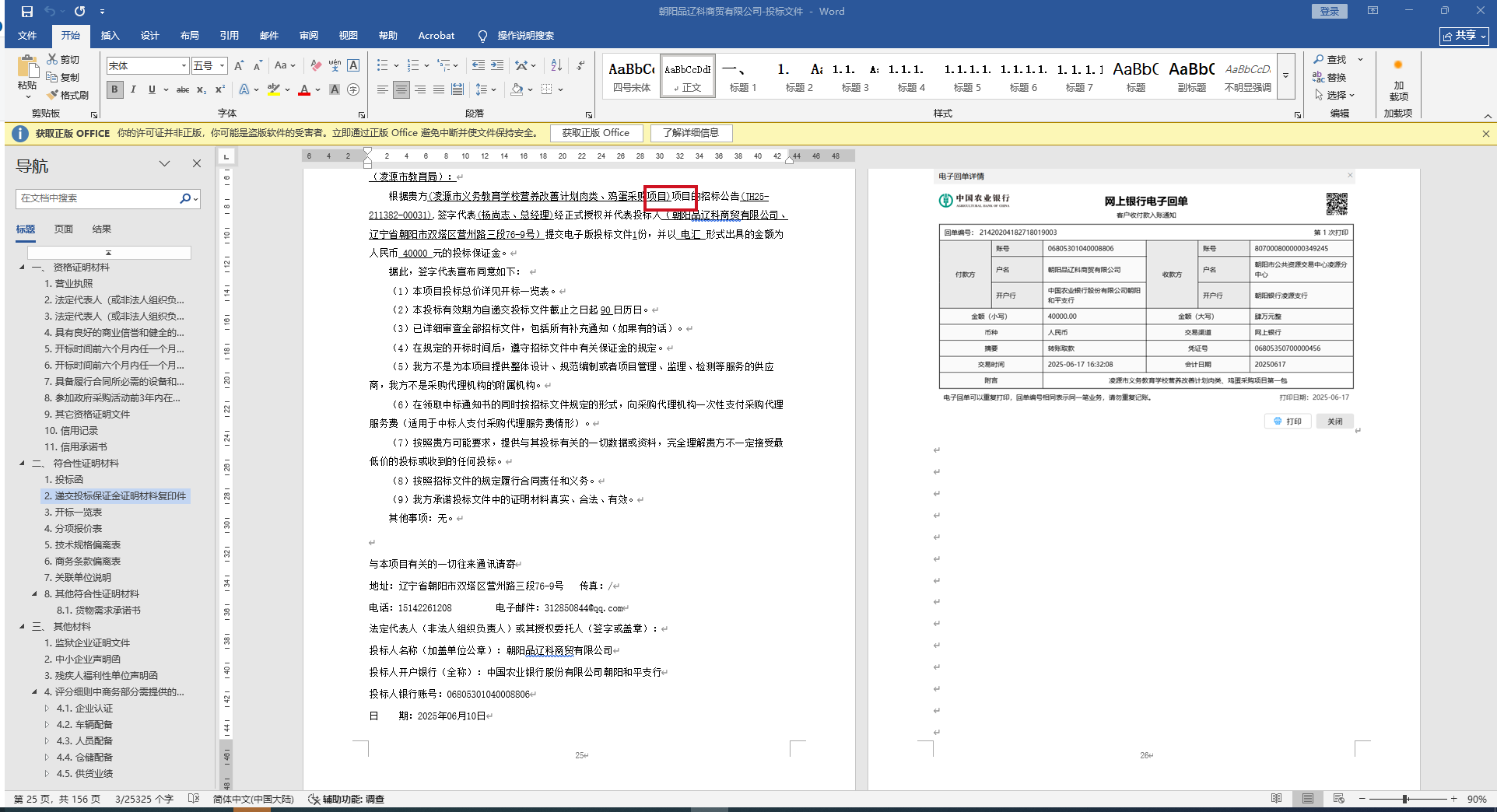The image size is (1497, 812).
Task: Toggle left alignment for the paragraph
Action: pos(383,90)
